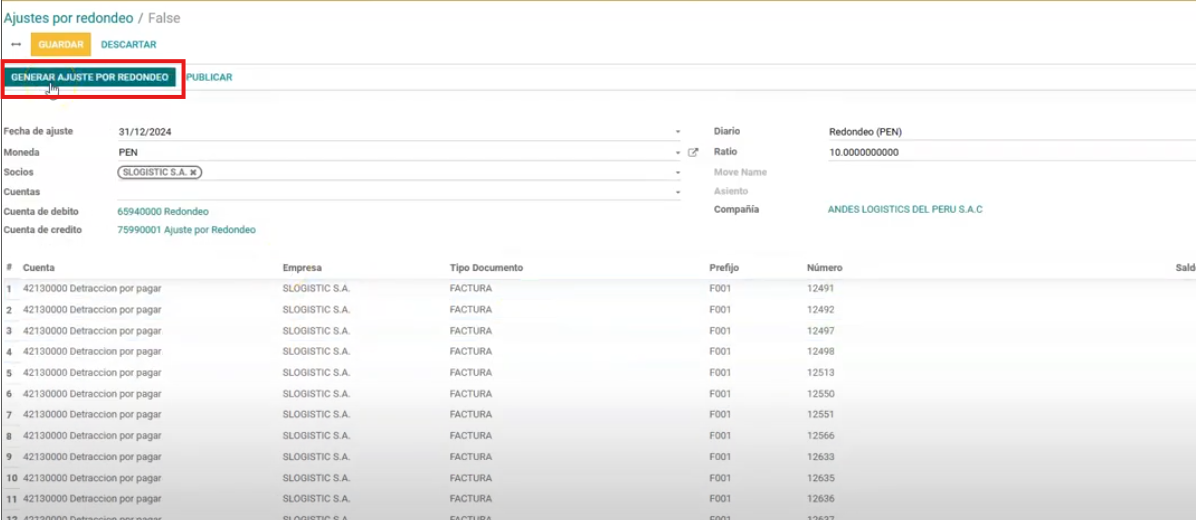Open the Cuentas dropdown arrow
Image resolution: width=1196 pixels, height=520 pixels.
(677, 192)
